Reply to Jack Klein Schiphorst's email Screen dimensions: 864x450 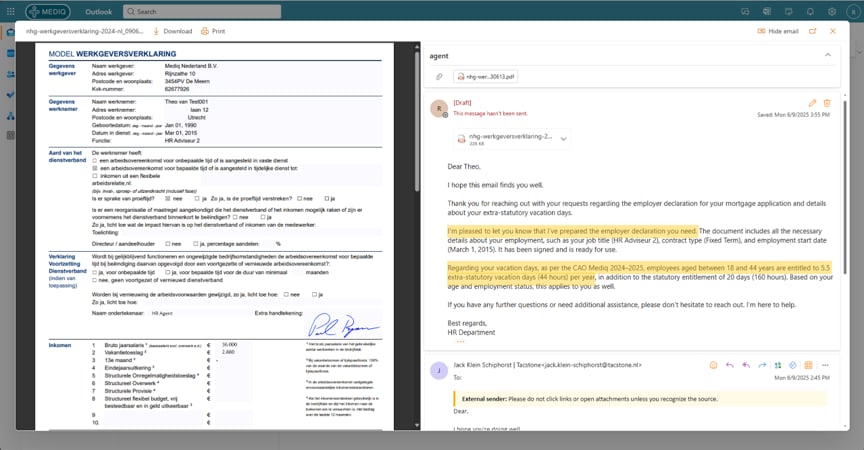pos(730,365)
